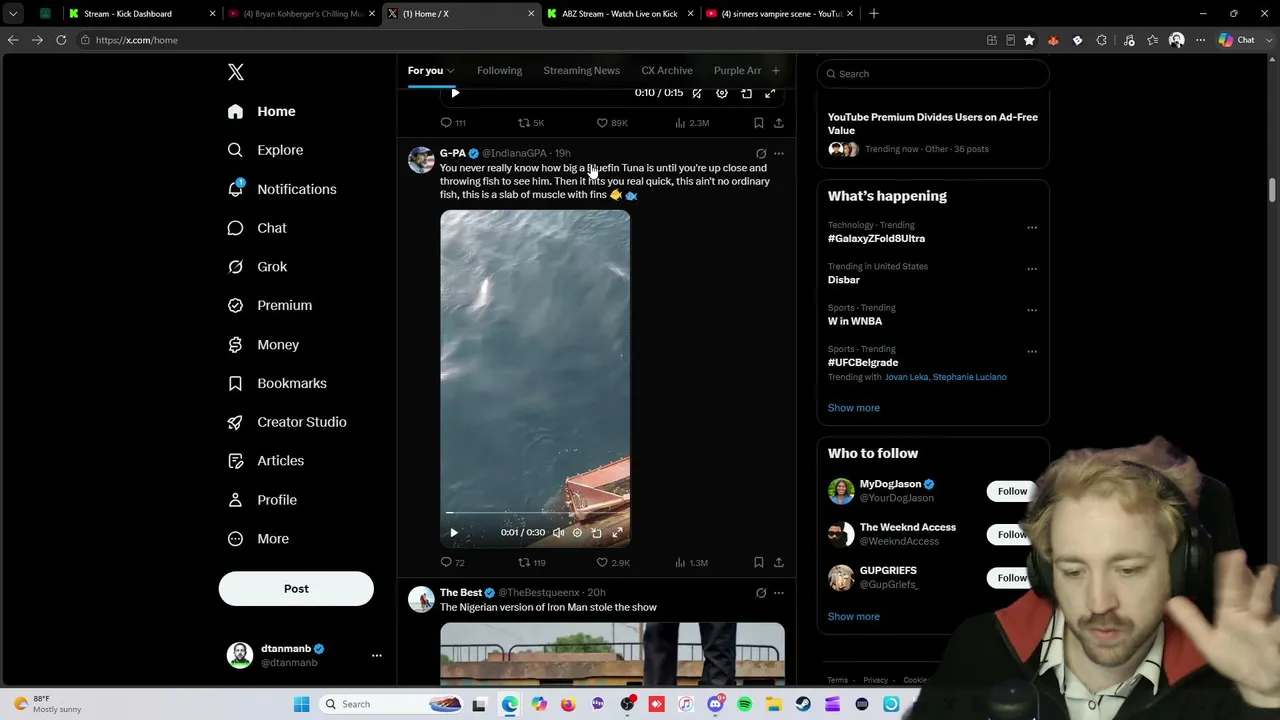Switch to the Stream - Kick Dashboard browser tab
The height and width of the screenshot is (720, 1280).
tap(142, 14)
